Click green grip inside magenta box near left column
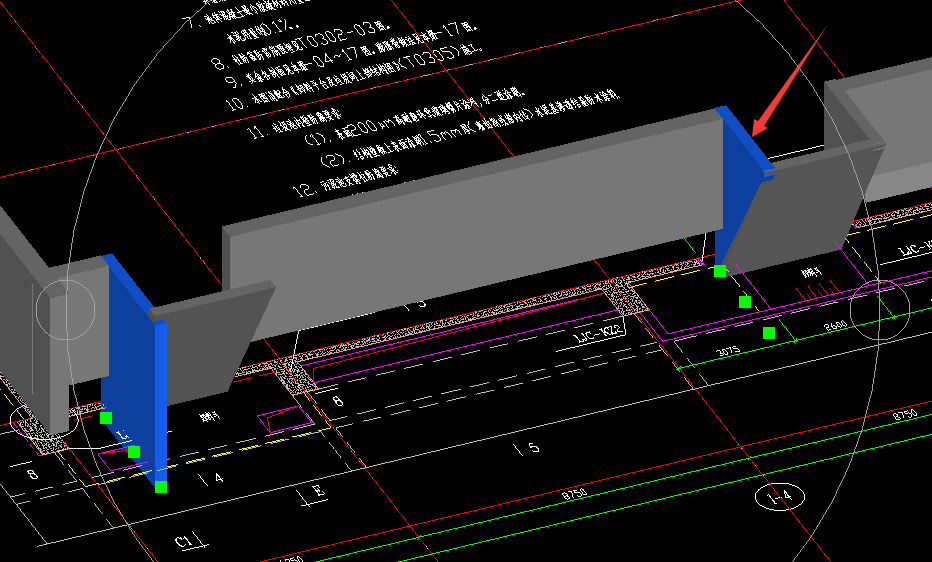 (134, 452)
